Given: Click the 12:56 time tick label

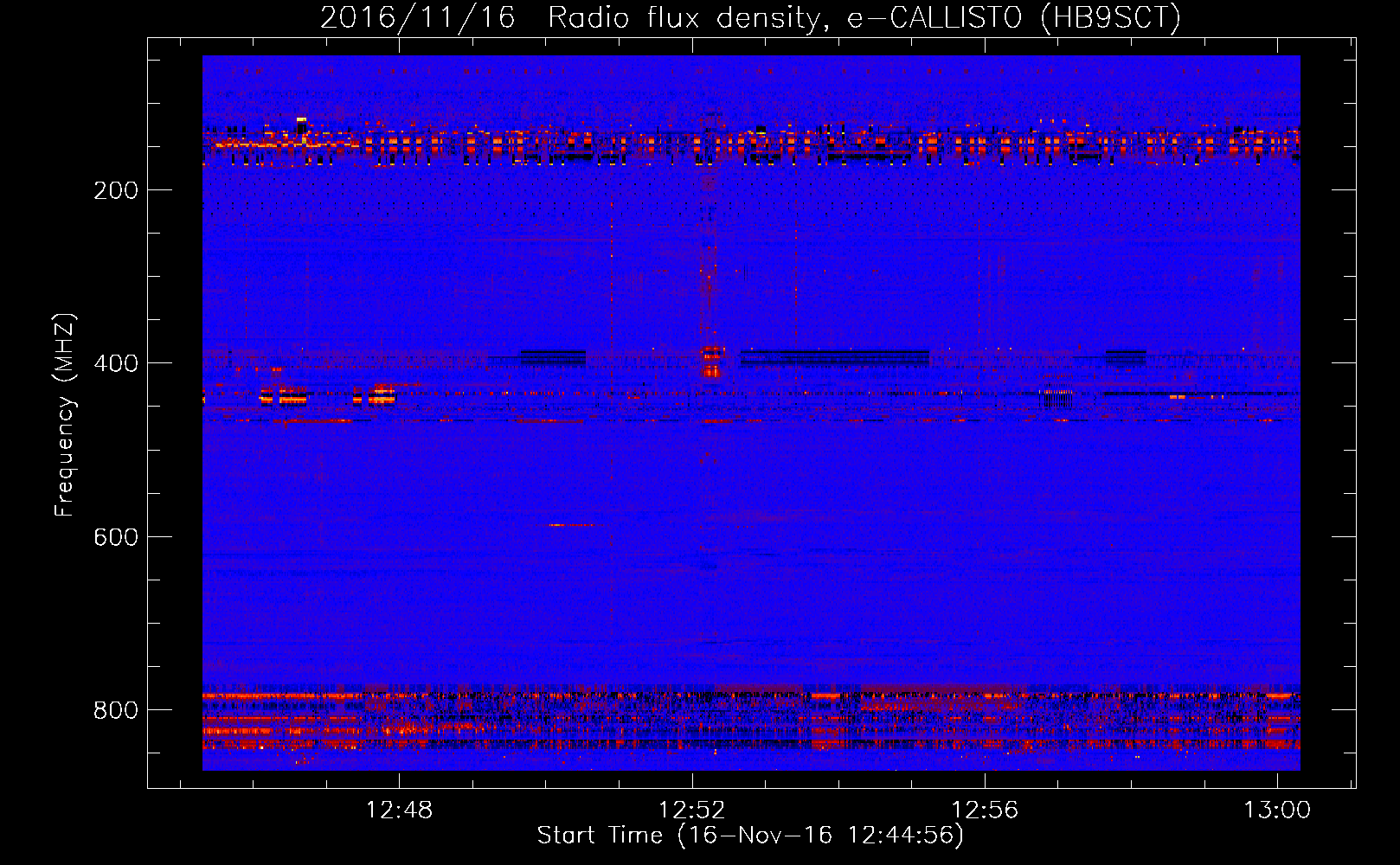Looking at the screenshot, I should [985, 811].
